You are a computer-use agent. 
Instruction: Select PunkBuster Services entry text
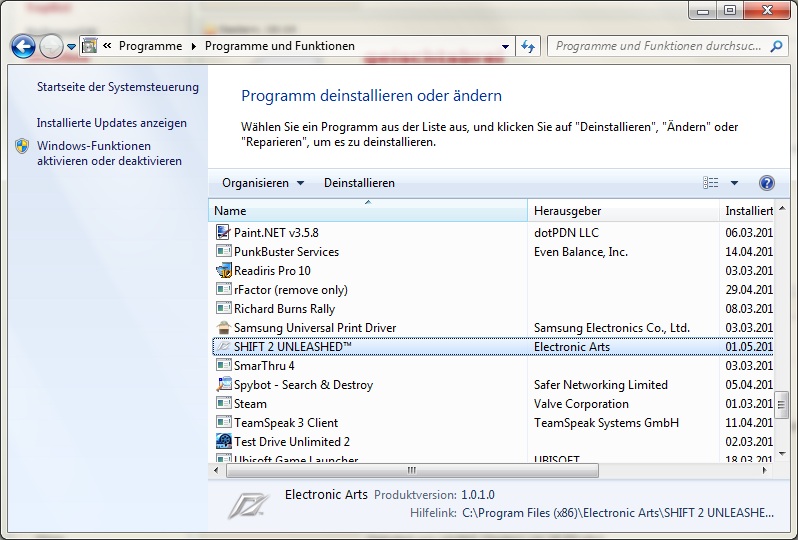pos(286,251)
